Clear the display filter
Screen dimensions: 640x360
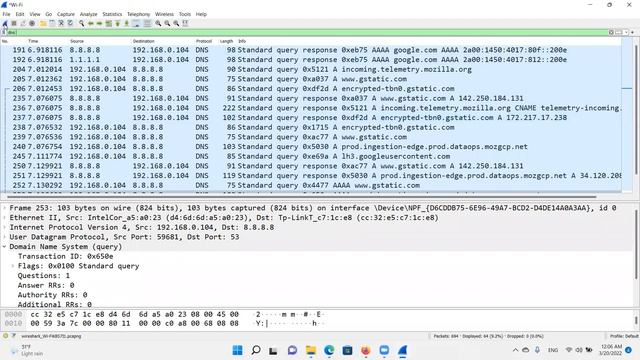[611, 32]
